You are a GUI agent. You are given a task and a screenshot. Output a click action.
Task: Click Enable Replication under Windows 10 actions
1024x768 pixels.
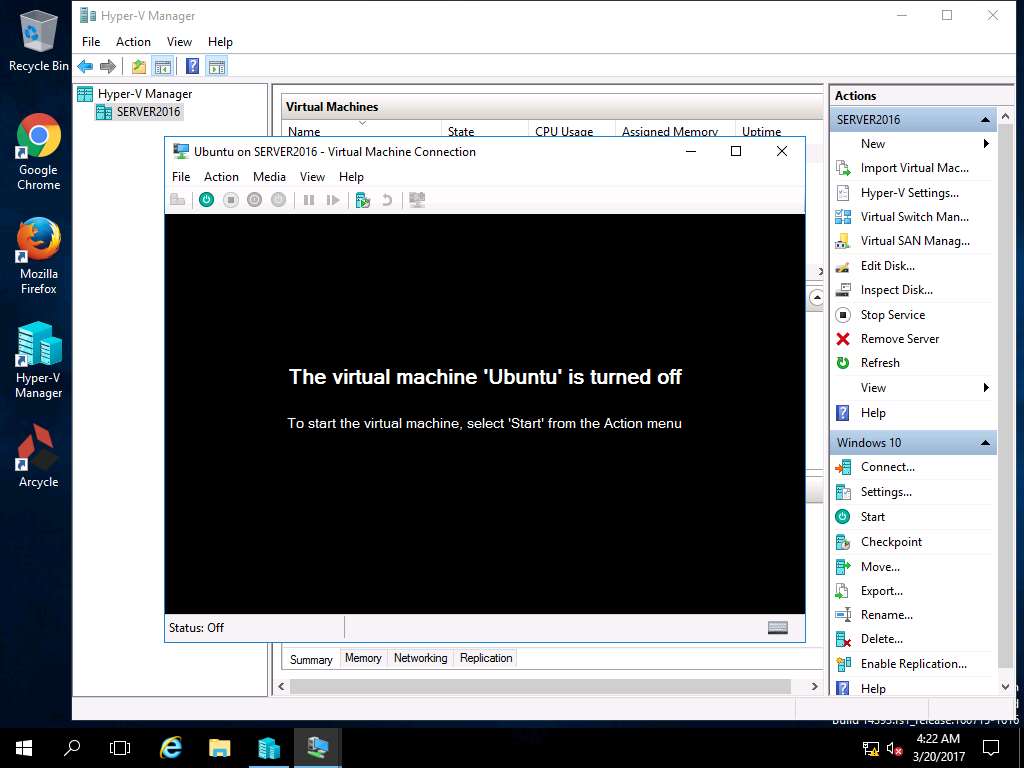tap(913, 664)
